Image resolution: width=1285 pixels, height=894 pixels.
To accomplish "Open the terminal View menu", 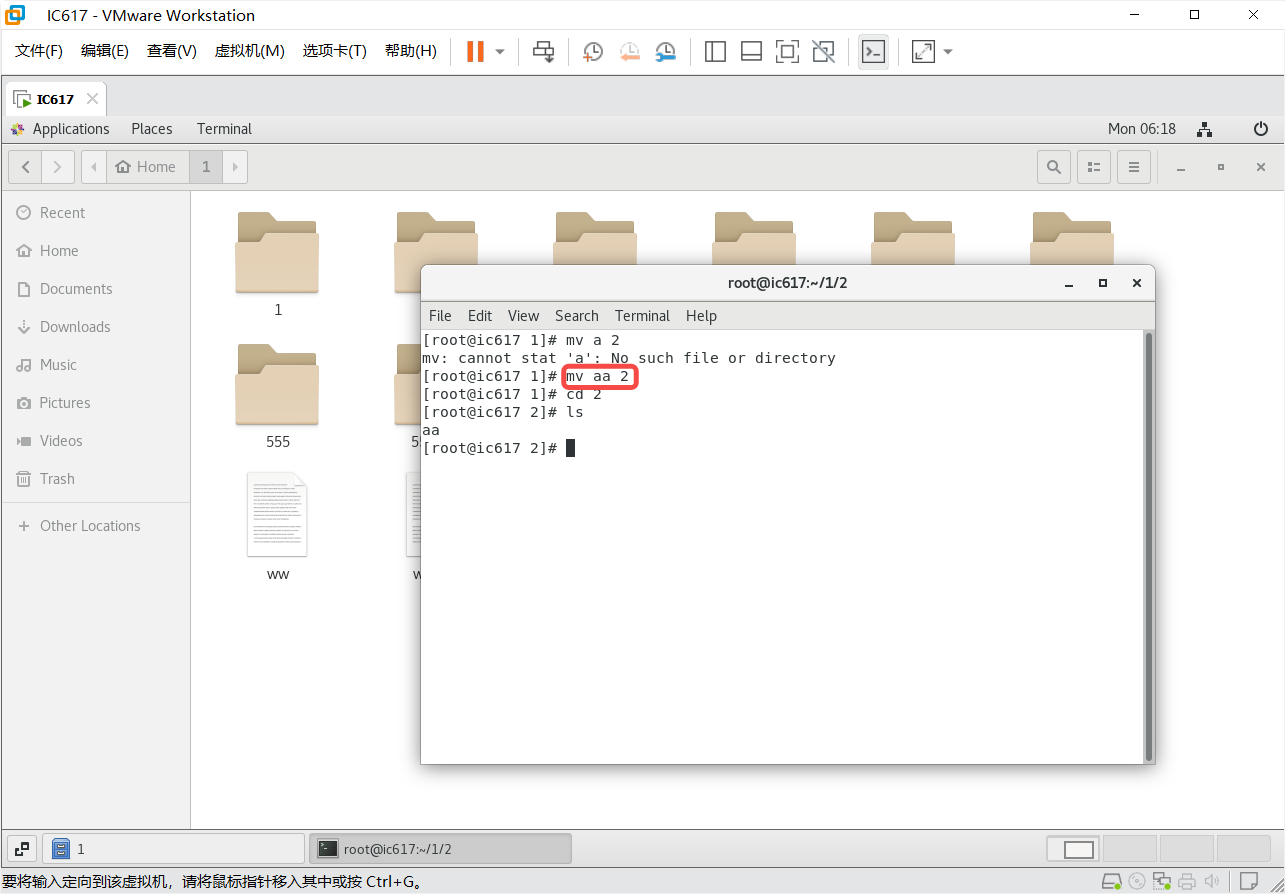I will (523, 316).
